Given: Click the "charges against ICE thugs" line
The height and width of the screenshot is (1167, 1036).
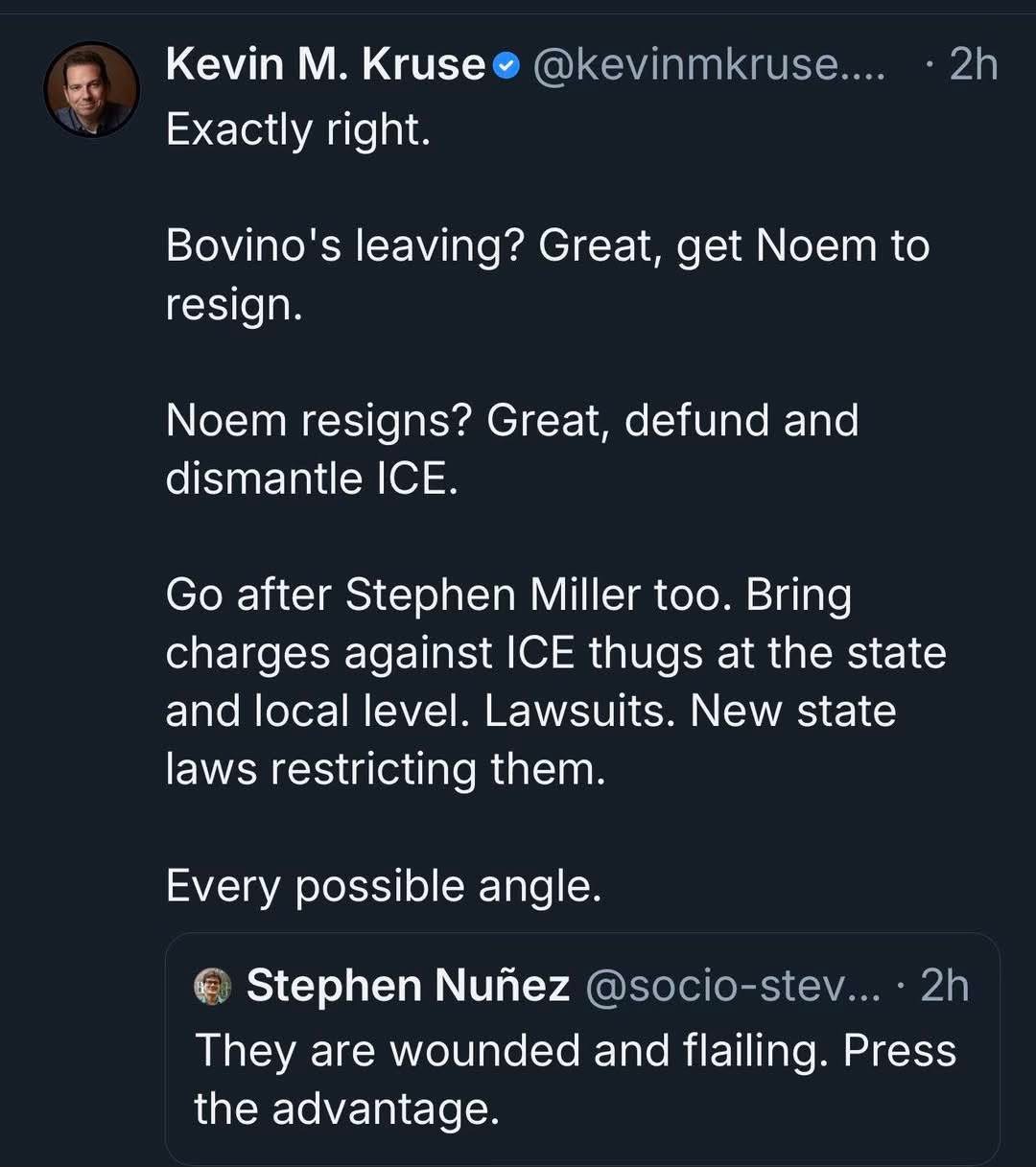Looking at the screenshot, I should [x=555, y=653].
